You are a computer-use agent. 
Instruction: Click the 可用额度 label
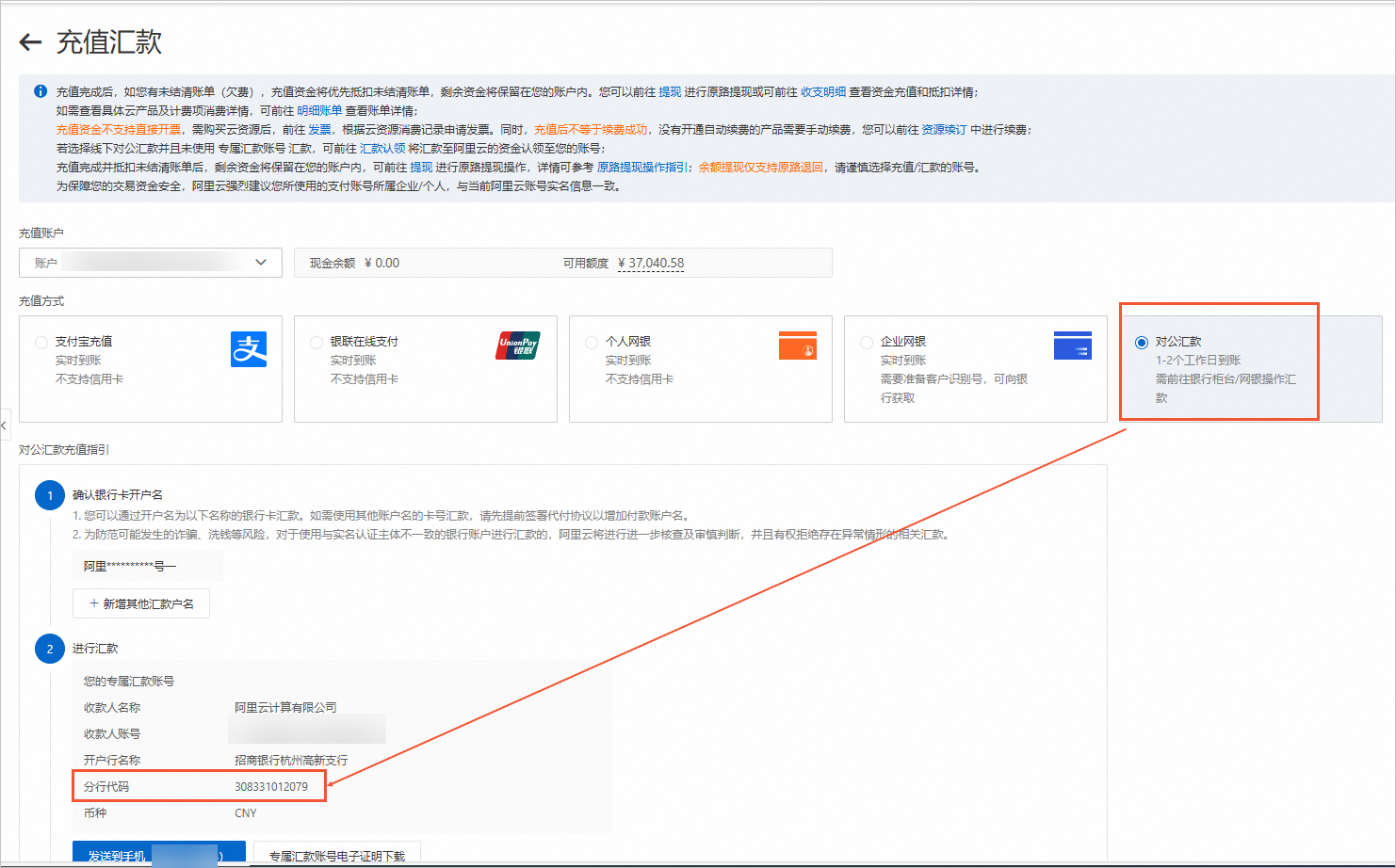pos(586,263)
